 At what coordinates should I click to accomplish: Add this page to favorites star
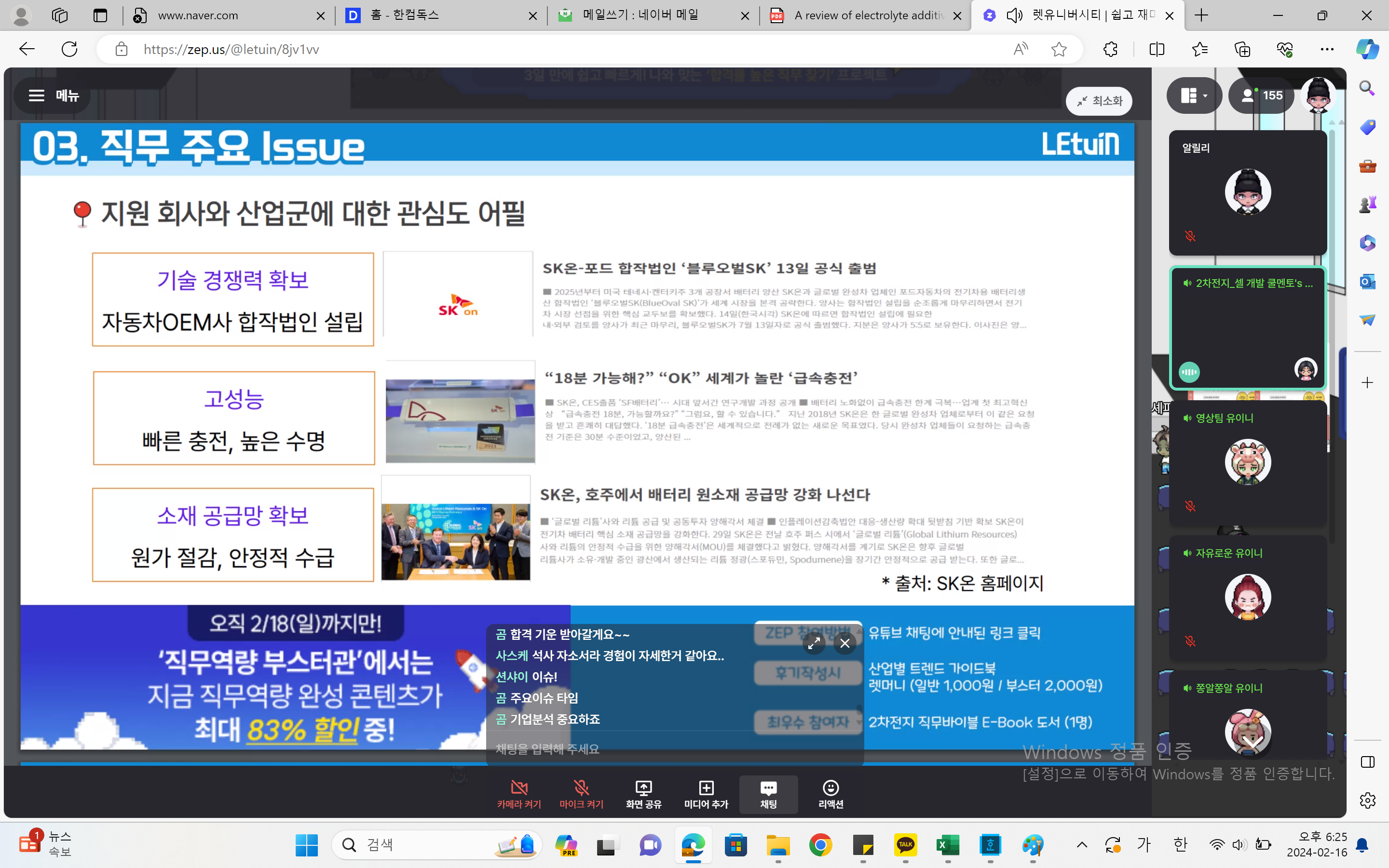coord(1059,49)
